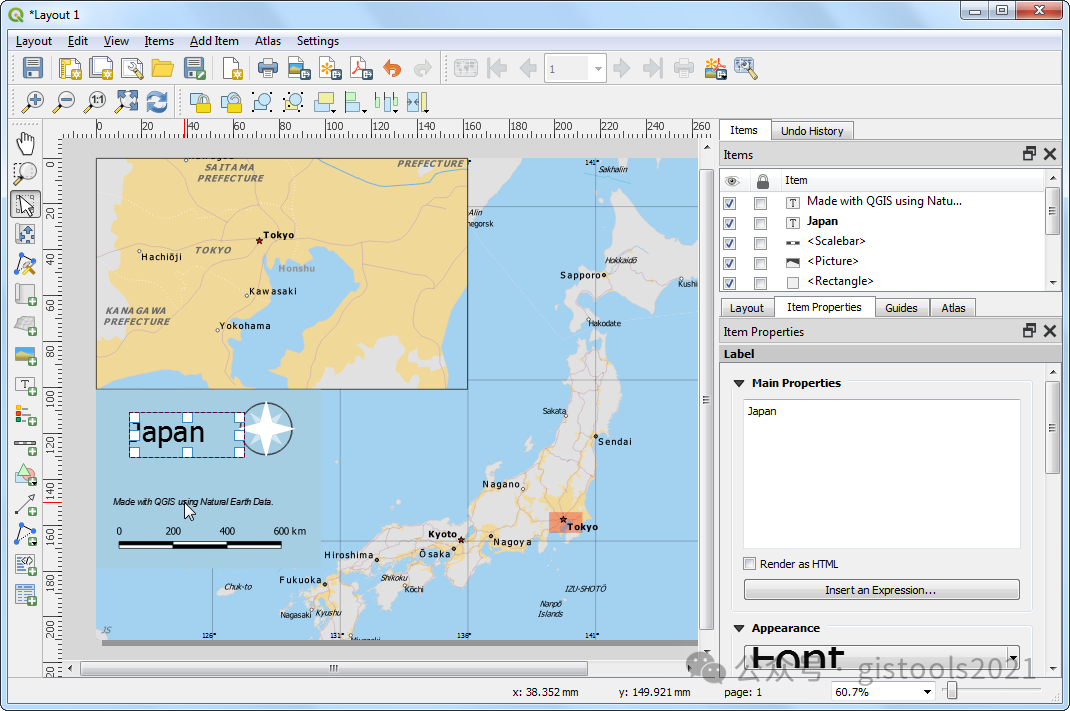Click Insert an Expression button
The width and height of the screenshot is (1070, 711).
881,590
